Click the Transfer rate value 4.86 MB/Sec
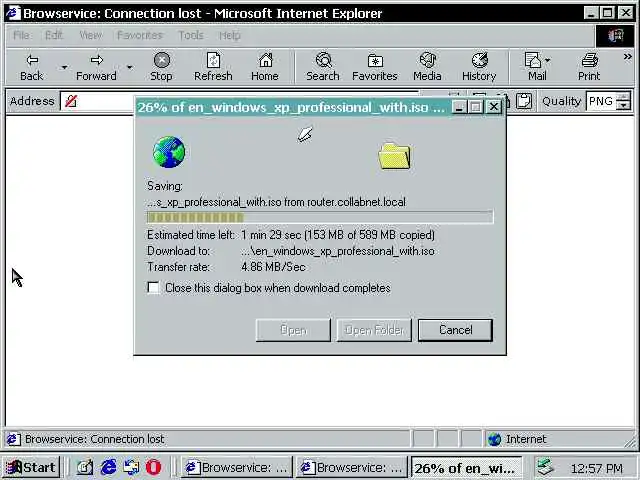 (x=273, y=267)
